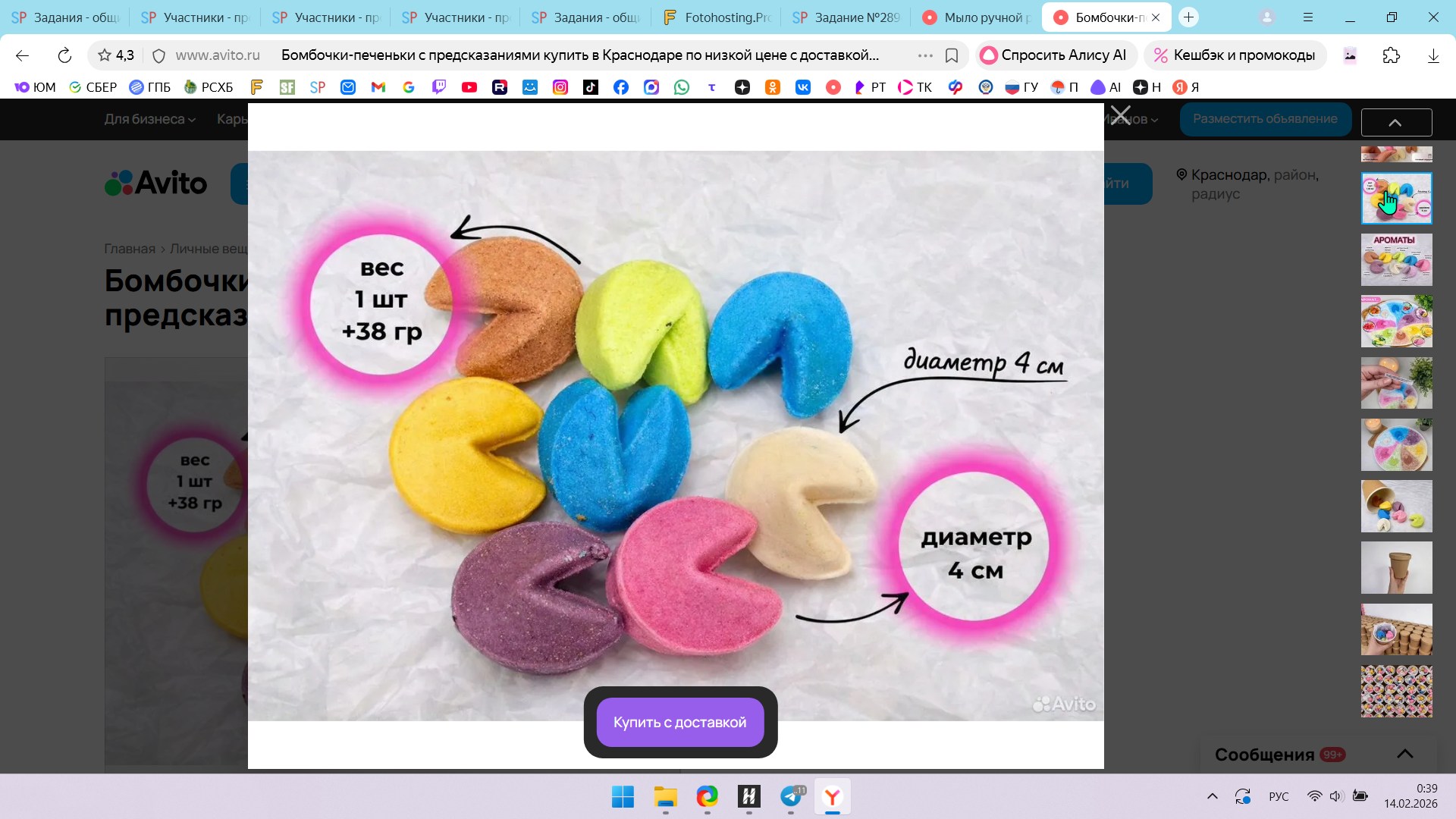Open 'Кешбэк и промокоды' panel
Screen dimensions: 1456x819
click(x=1234, y=55)
